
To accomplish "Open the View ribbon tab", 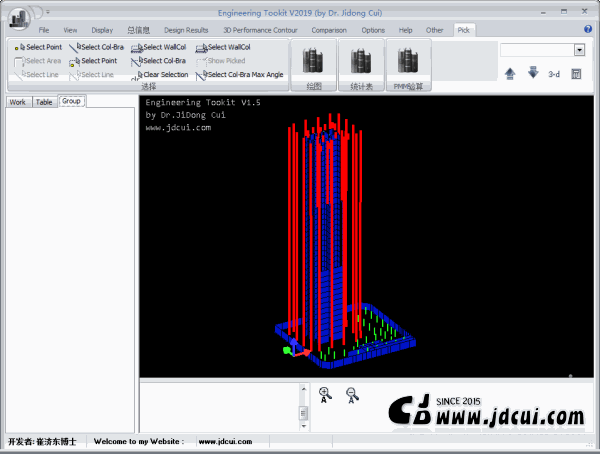I will pyautogui.click(x=70, y=30).
